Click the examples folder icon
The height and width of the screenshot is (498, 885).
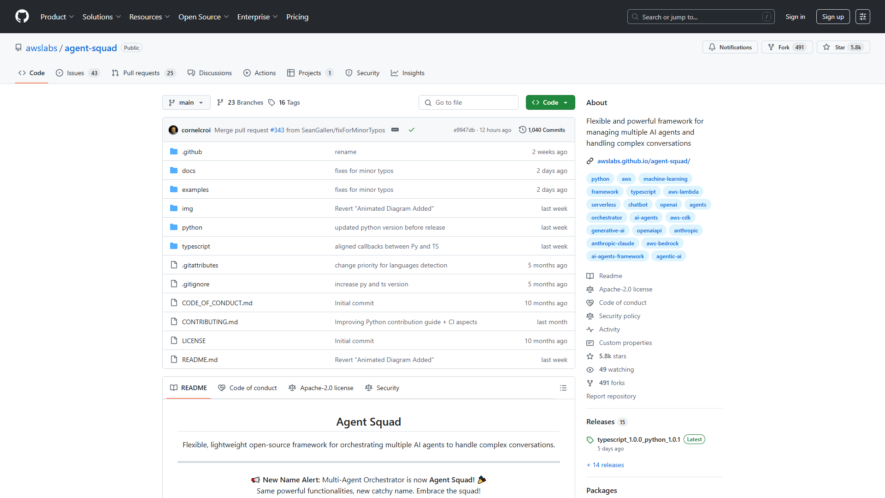(173, 189)
